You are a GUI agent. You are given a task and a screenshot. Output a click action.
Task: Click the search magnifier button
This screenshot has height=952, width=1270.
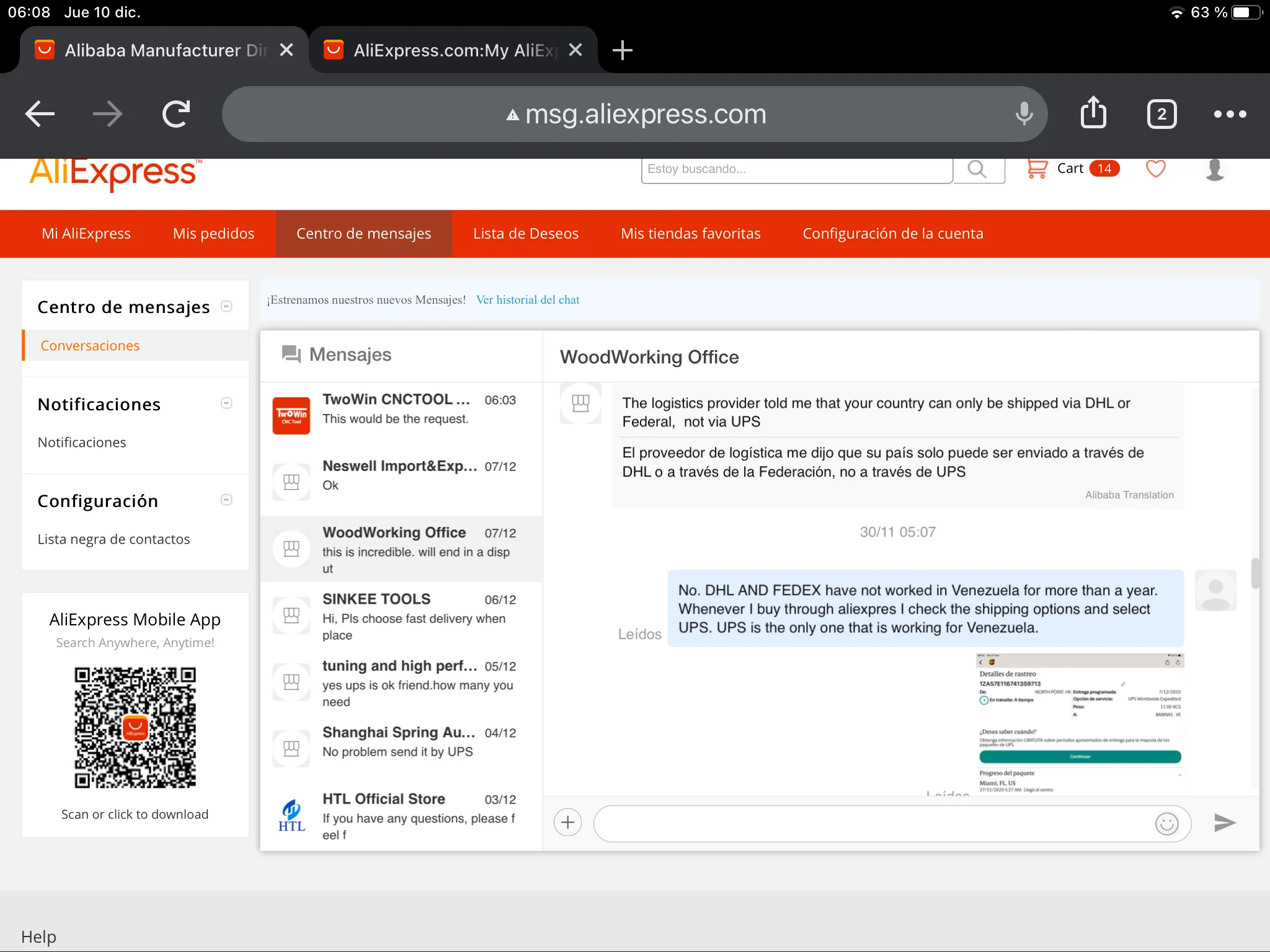tap(978, 169)
